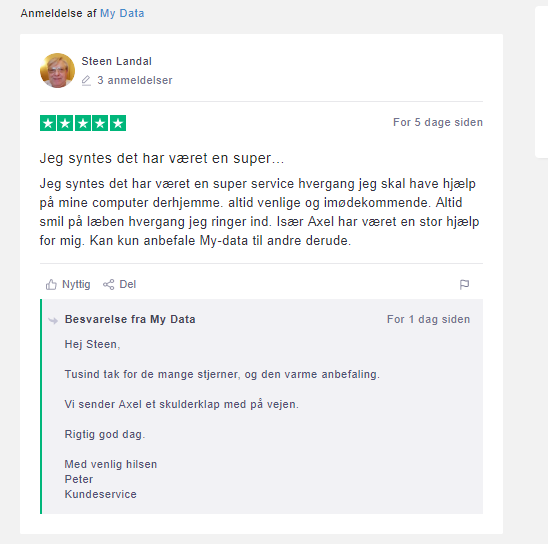Click the pencil icon beside review count
Viewport: 548px width, 544px height.
[86, 80]
